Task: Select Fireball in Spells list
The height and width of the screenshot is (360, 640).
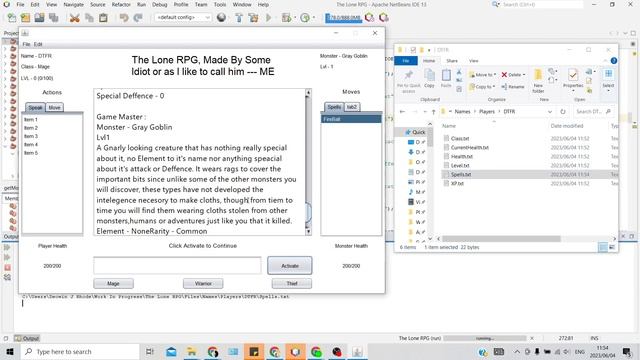Action: (x=351, y=119)
